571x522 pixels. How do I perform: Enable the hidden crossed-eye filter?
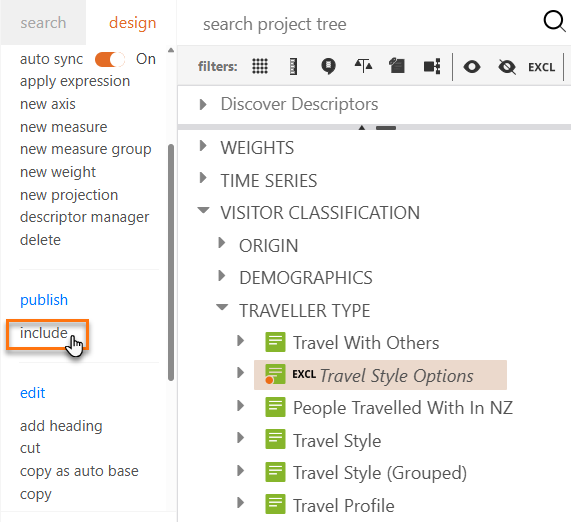pos(507,67)
